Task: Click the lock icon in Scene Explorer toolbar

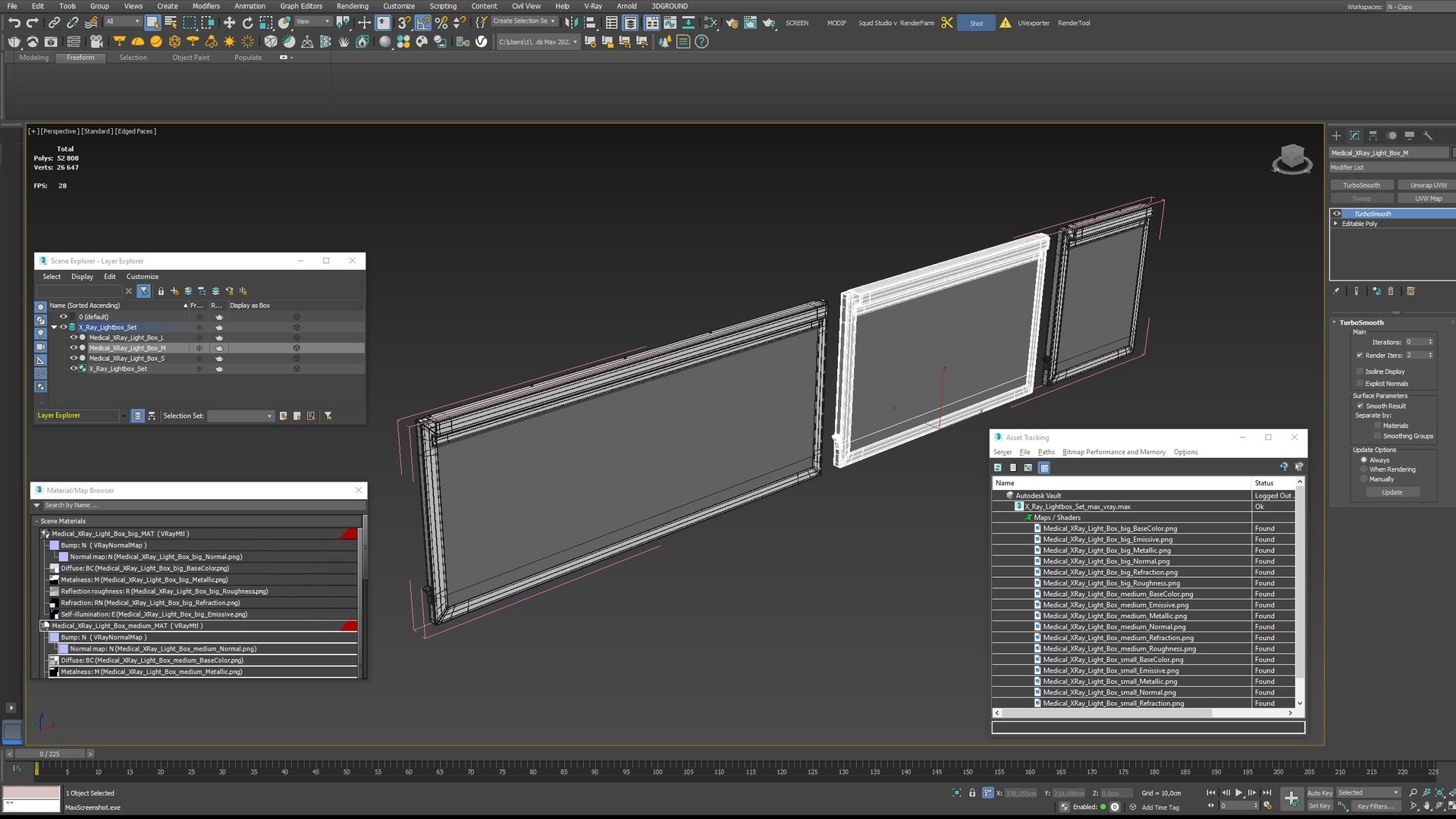Action: click(x=161, y=291)
